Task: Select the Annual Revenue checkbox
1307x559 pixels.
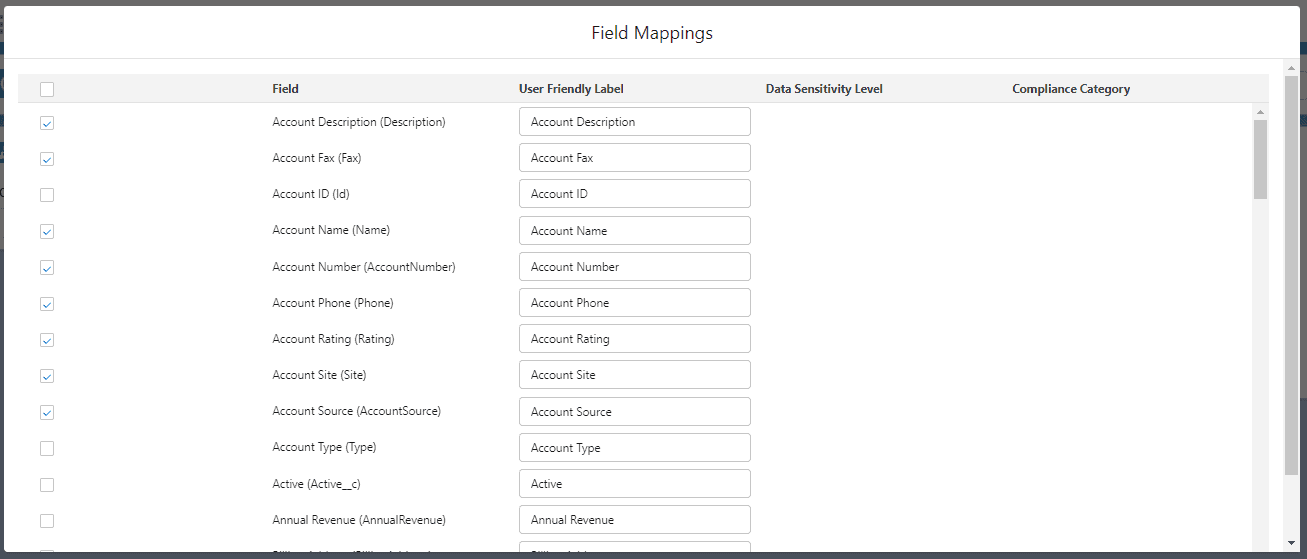Action: [47, 521]
